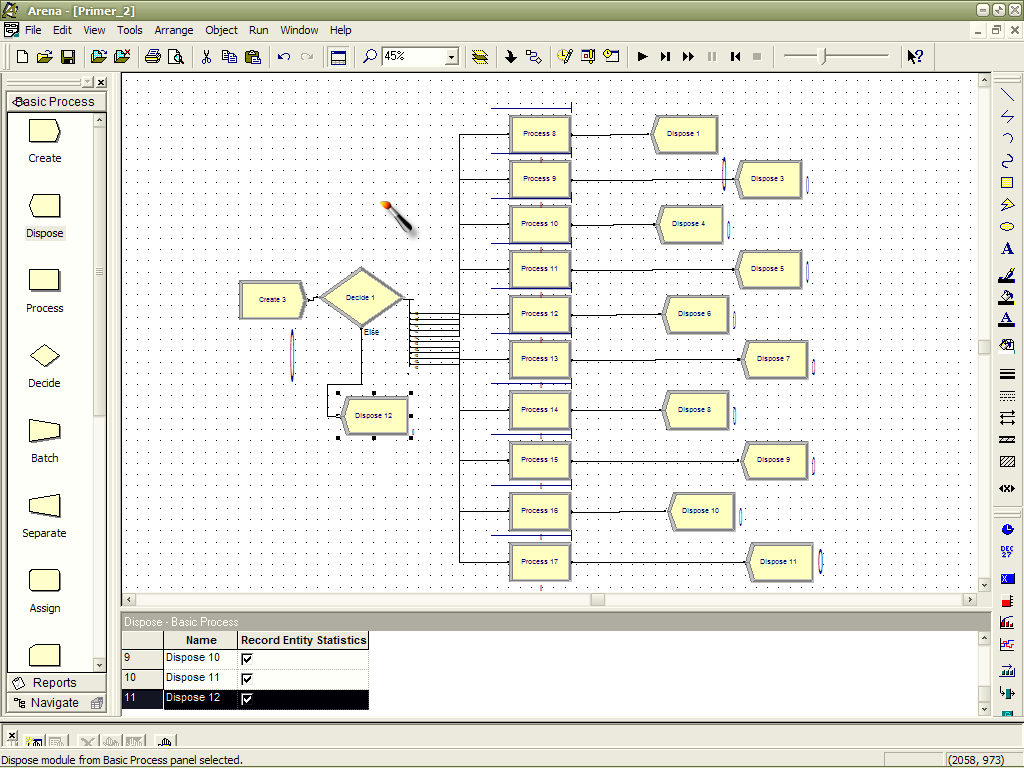This screenshot has width=1024, height=768.
Task: Open the File menu
Action: pyautogui.click(x=33, y=30)
